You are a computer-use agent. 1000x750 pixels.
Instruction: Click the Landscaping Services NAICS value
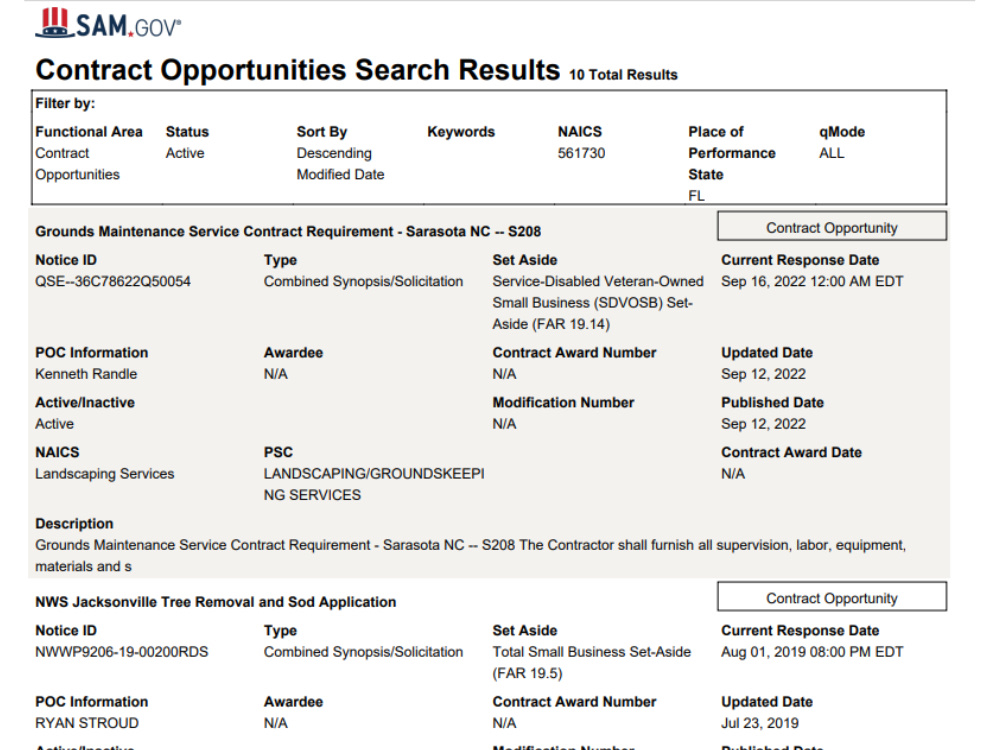coord(105,473)
